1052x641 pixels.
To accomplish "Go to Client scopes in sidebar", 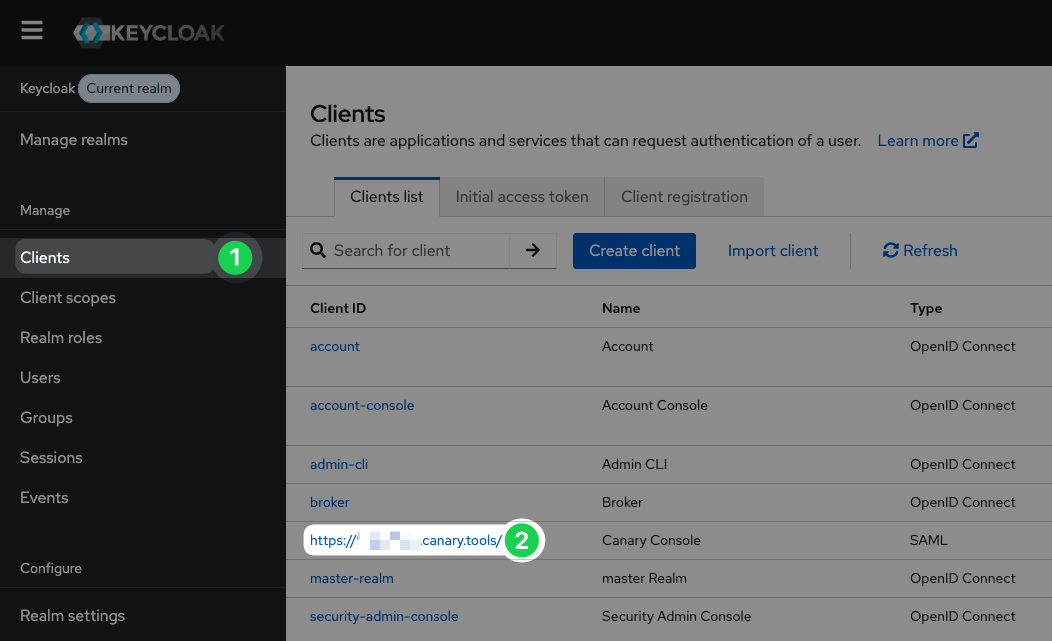I will coord(68,297).
